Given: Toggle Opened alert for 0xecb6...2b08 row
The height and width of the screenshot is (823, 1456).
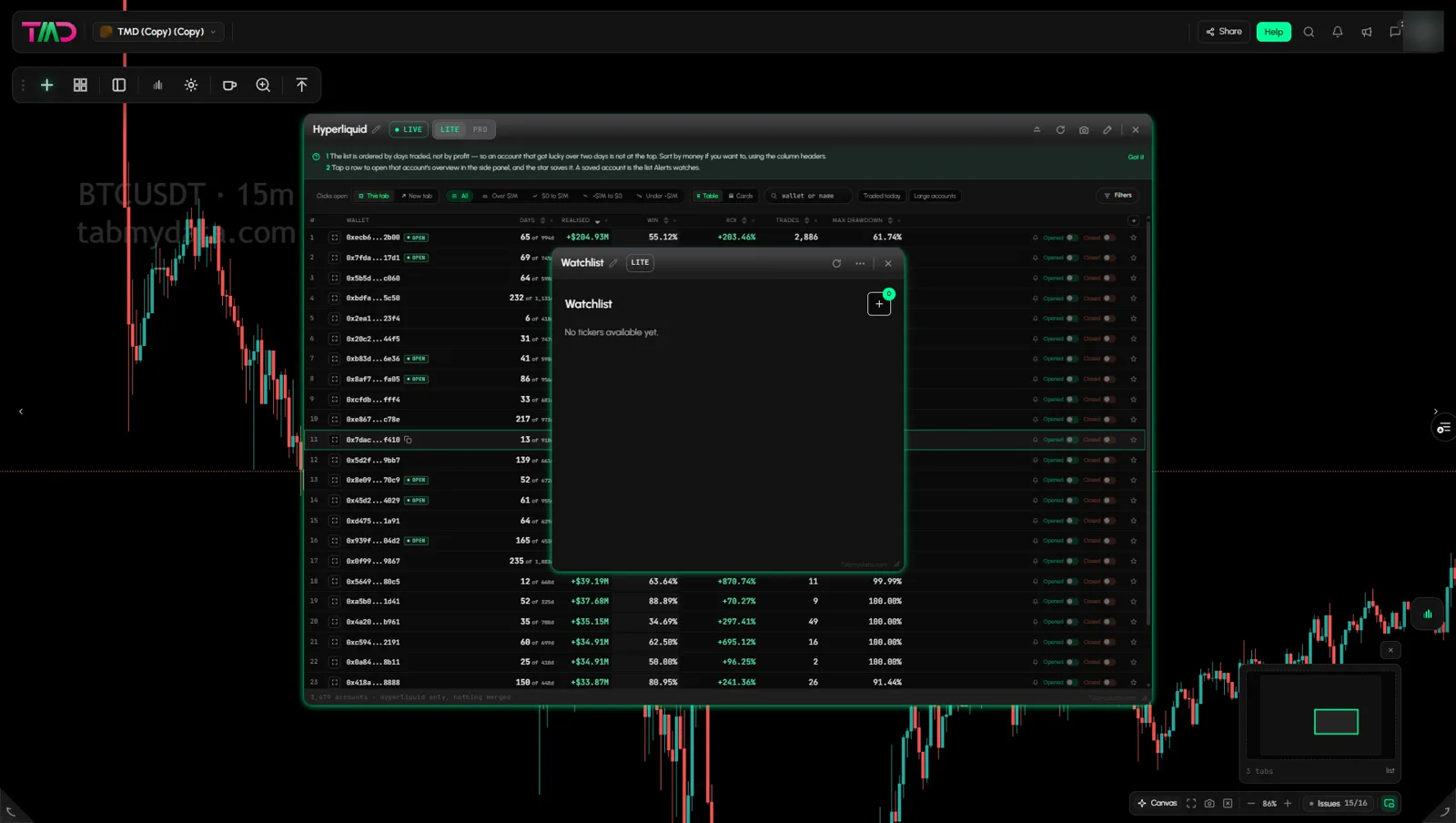Looking at the screenshot, I should coord(1072,238).
